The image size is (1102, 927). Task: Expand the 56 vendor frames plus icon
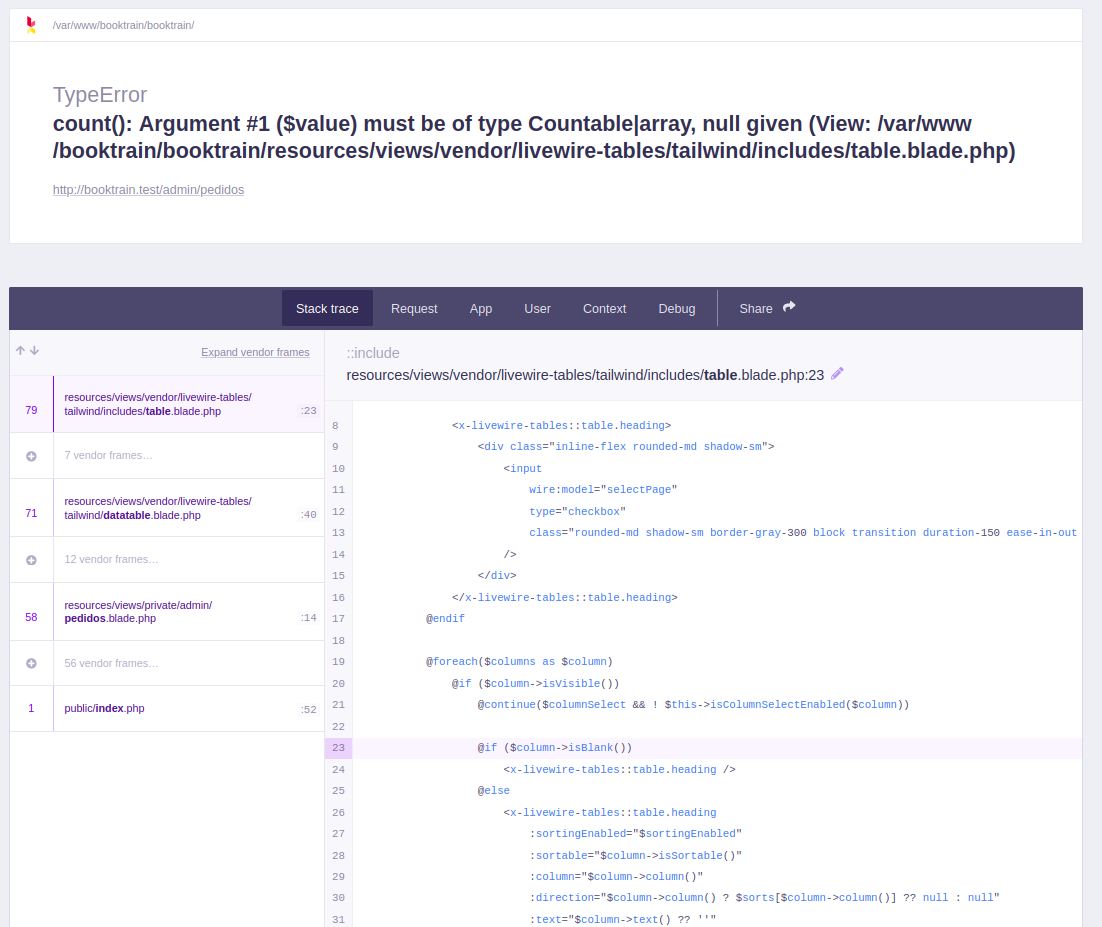click(x=32, y=663)
